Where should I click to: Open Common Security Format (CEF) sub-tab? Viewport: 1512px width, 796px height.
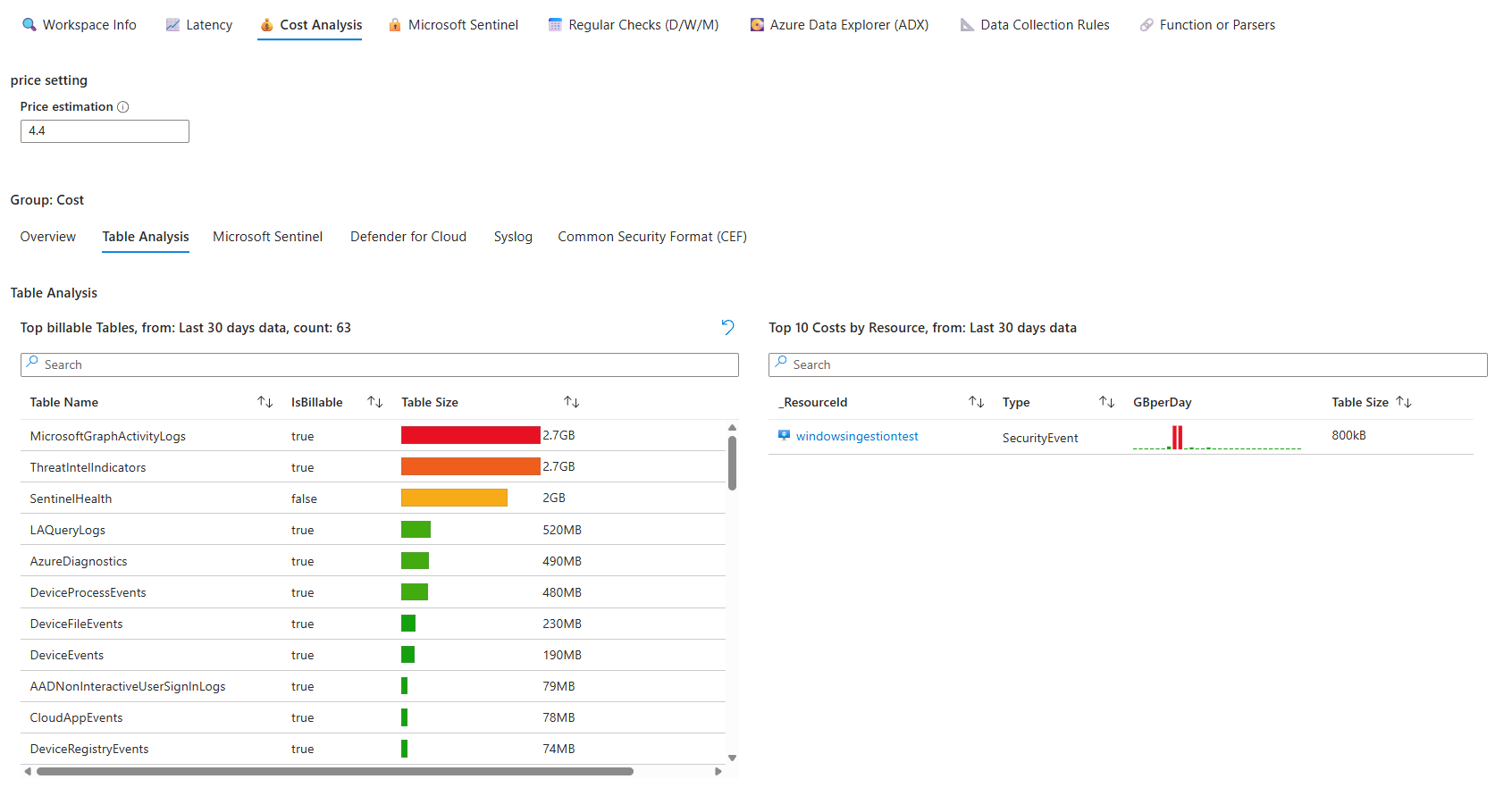click(x=652, y=237)
